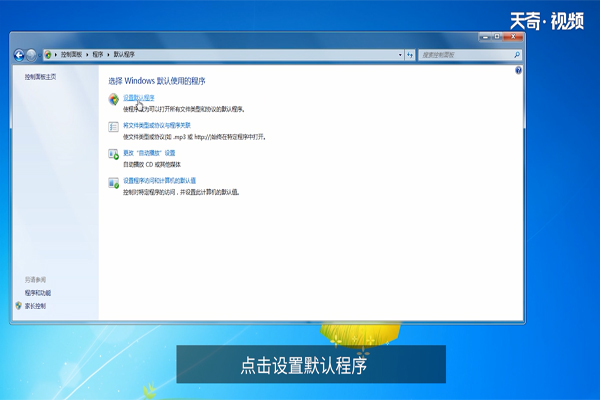Image resolution: width=600 pixels, height=400 pixels.
Task: Expand arrow after 控制面板 breadcrumb
Action: pyautogui.click(x=87, y=55)
